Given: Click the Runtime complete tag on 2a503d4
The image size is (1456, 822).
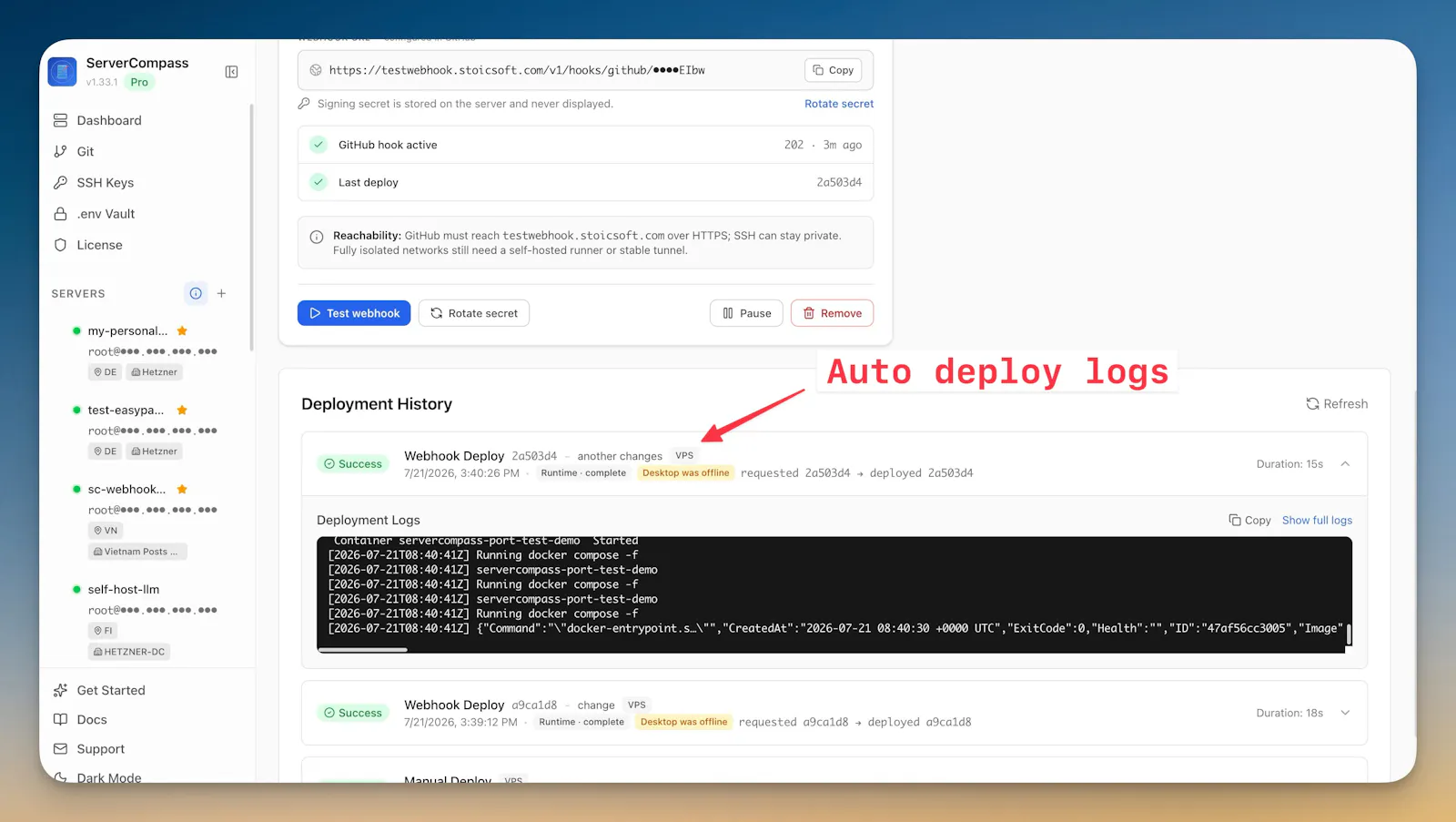Looking at the screenshot, I should [583, 473].
